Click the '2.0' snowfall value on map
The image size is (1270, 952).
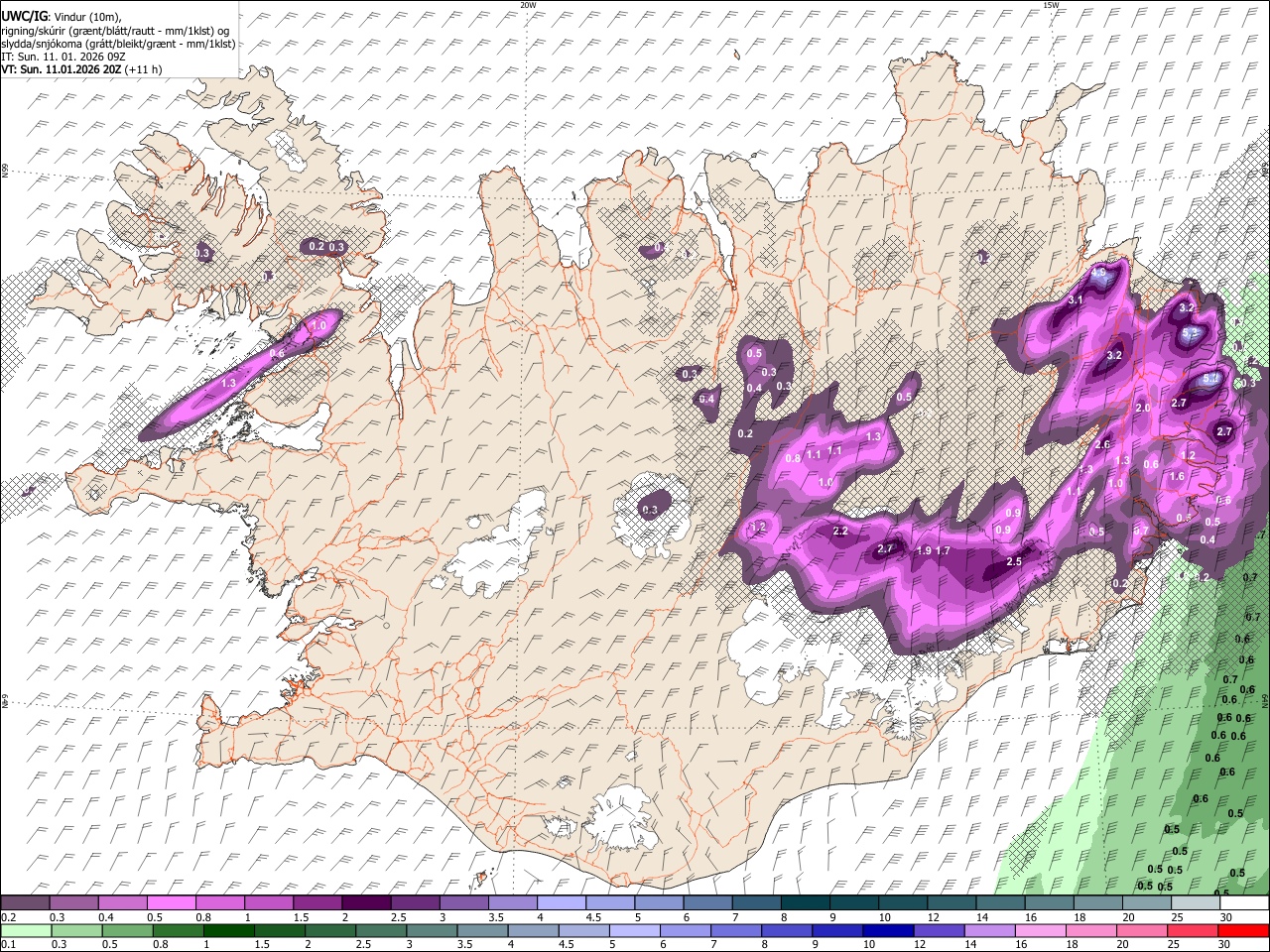[x=1142, y=408]
